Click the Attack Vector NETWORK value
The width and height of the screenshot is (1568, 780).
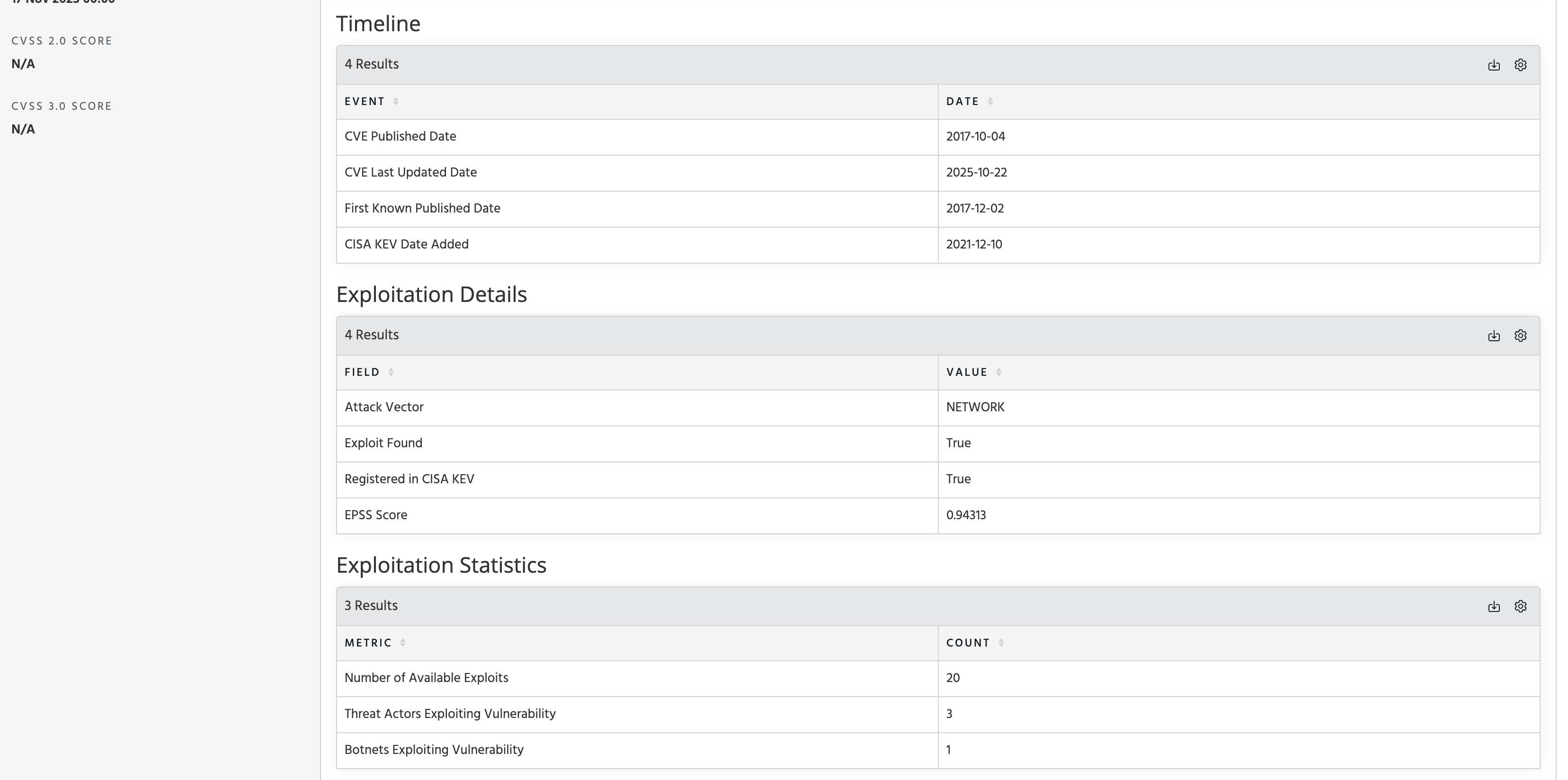click(975, 408)
